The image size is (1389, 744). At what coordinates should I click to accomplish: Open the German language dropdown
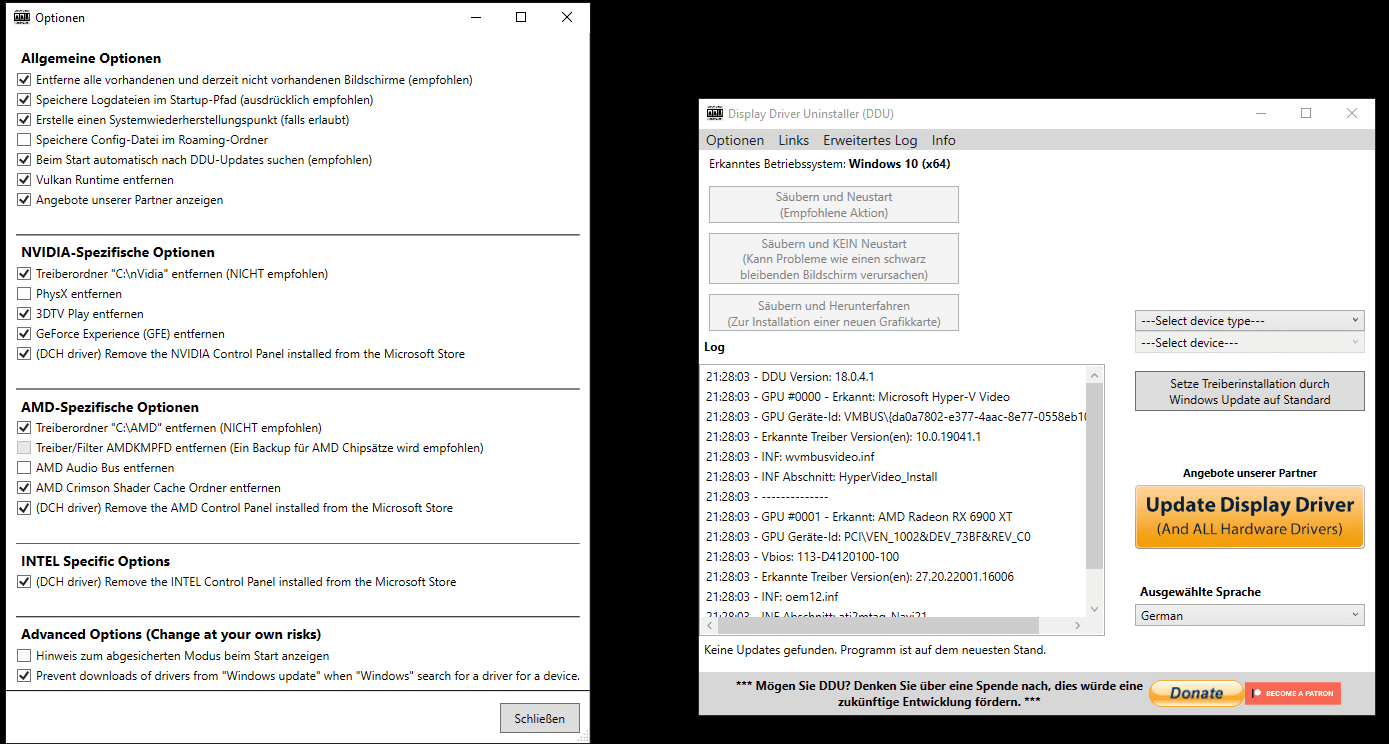coord(1250,616)
